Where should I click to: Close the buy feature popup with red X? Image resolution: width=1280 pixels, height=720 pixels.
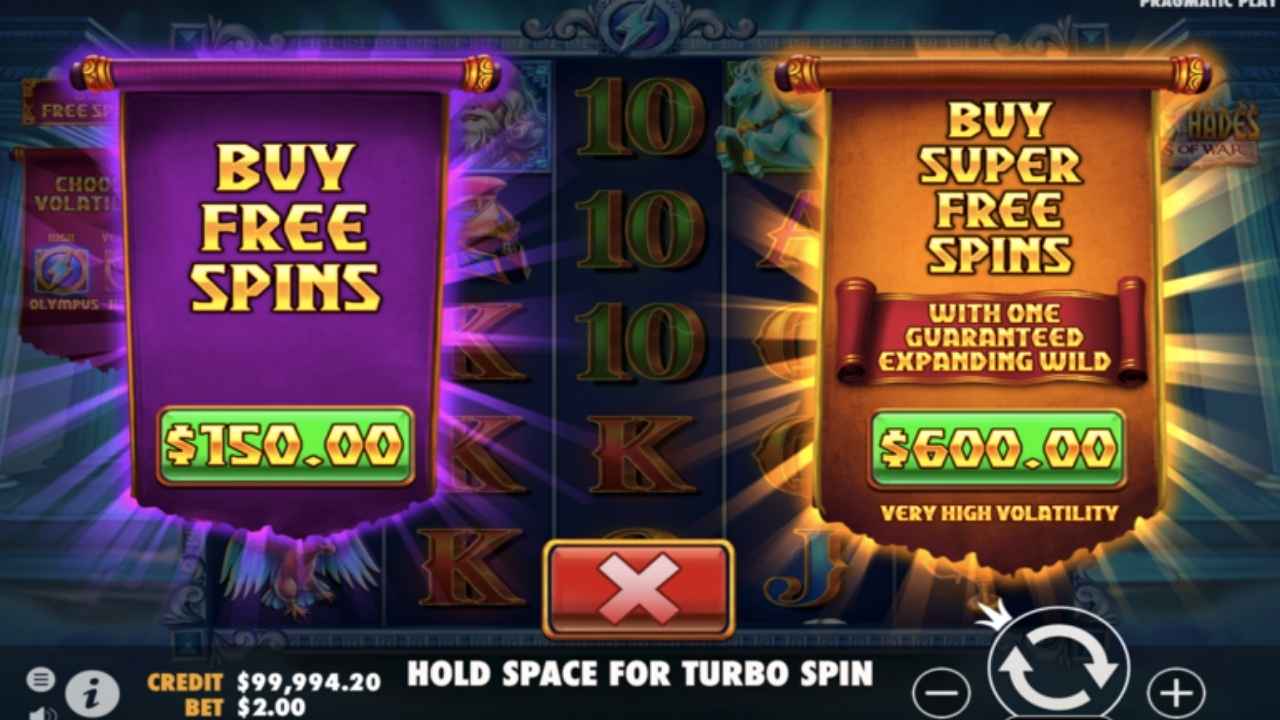(x=638, y=590)
